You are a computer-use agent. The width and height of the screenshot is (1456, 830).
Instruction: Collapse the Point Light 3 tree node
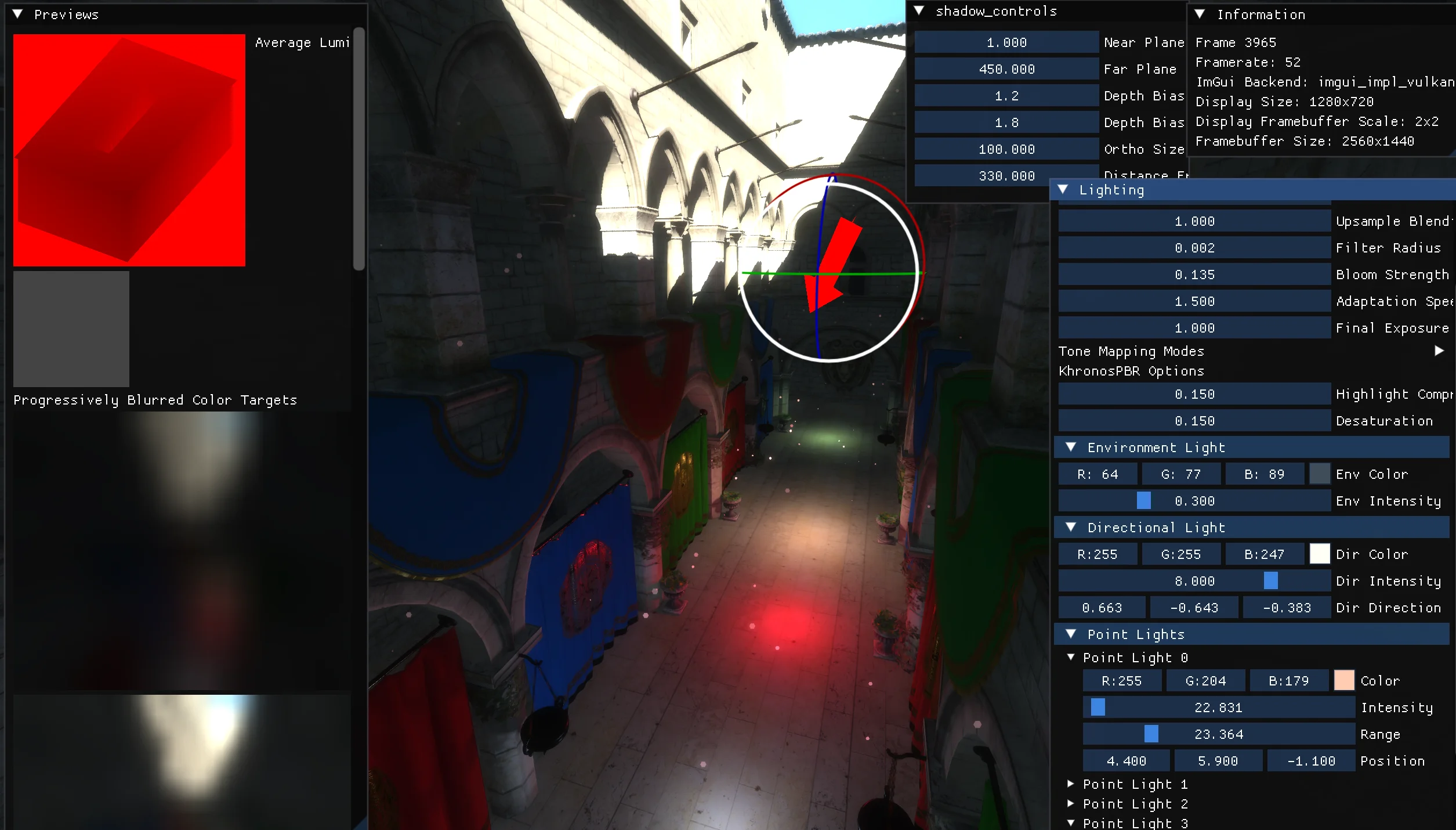1071,823
